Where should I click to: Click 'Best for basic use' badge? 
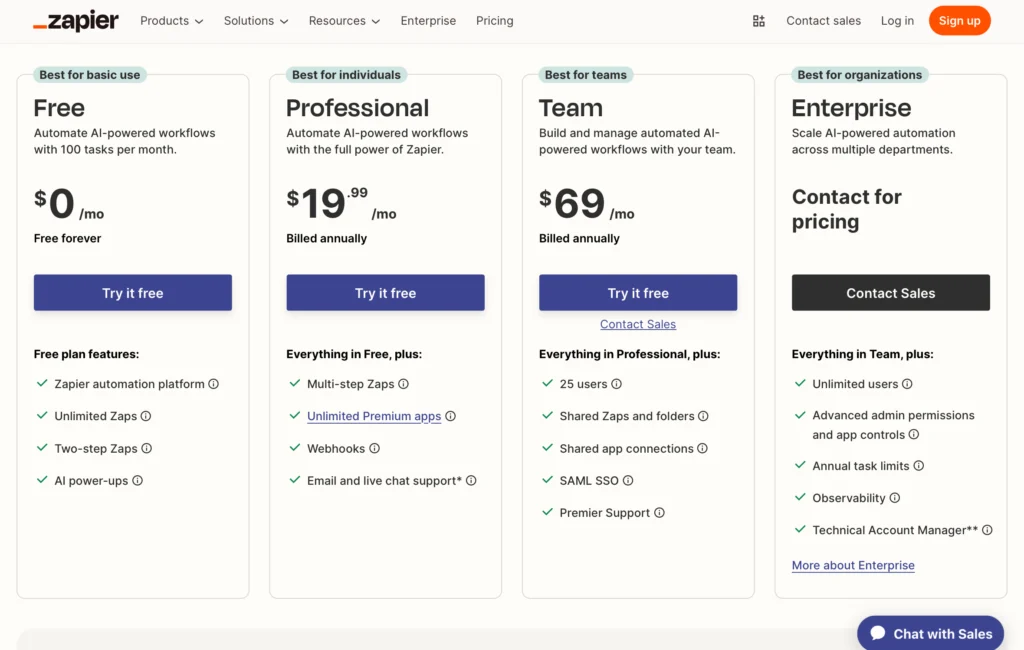[x=89, y=75]
